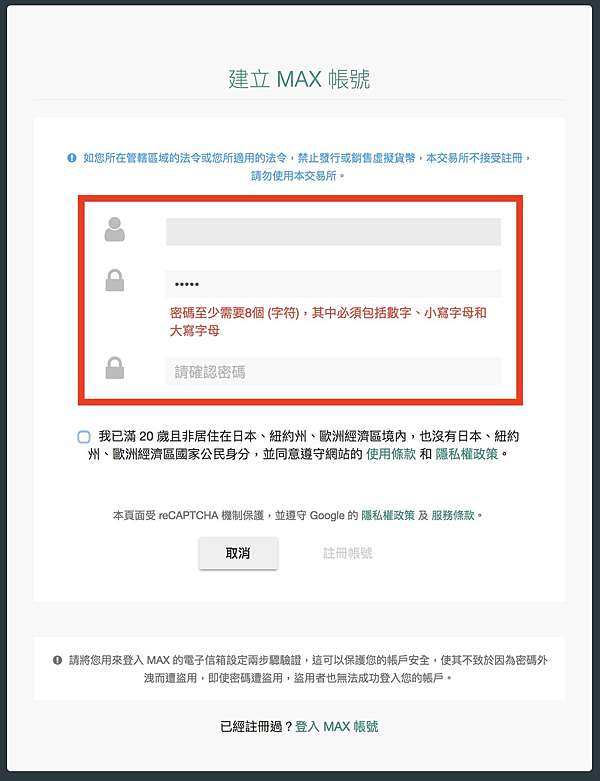Select the 請確認密碼 confirm password field
Screen dimensions: 600x781
pyautogui.click(x=333, y=371)
